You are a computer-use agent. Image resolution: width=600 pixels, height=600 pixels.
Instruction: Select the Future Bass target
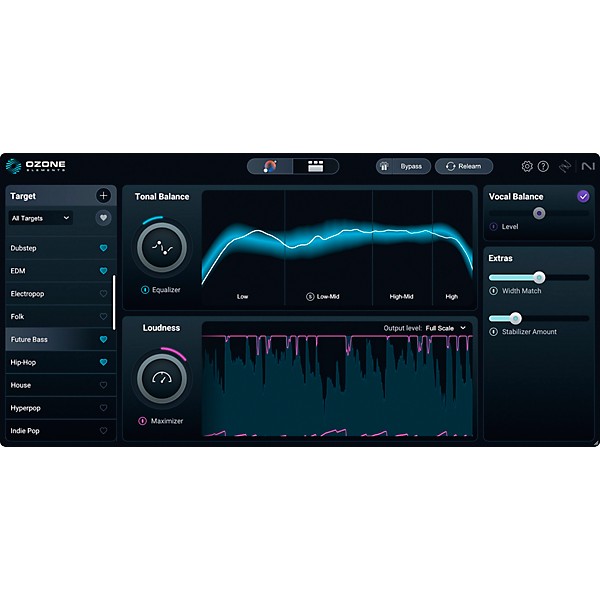click(x=60, y=339)
